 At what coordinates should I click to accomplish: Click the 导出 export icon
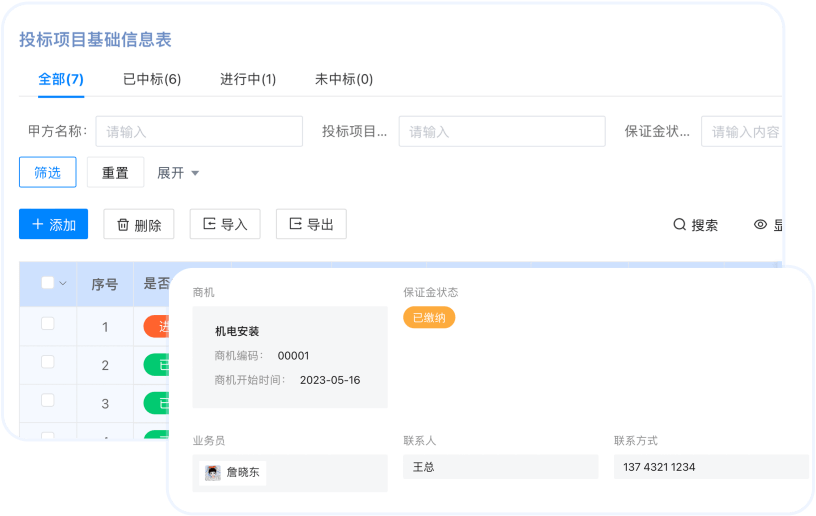tap(295, 225)
